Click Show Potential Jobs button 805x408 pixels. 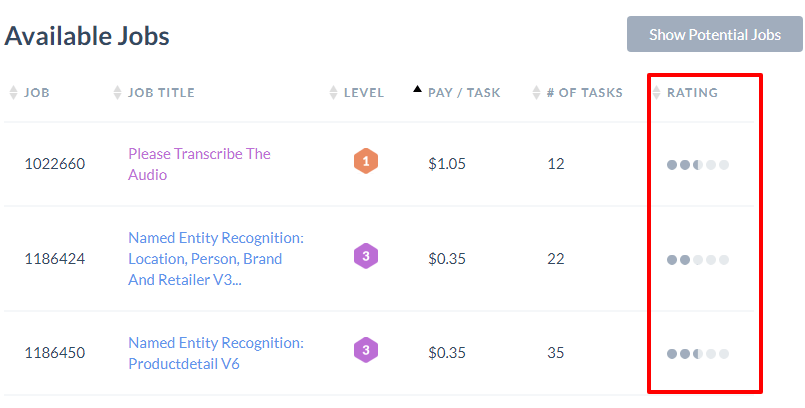(x=715, y=34)
